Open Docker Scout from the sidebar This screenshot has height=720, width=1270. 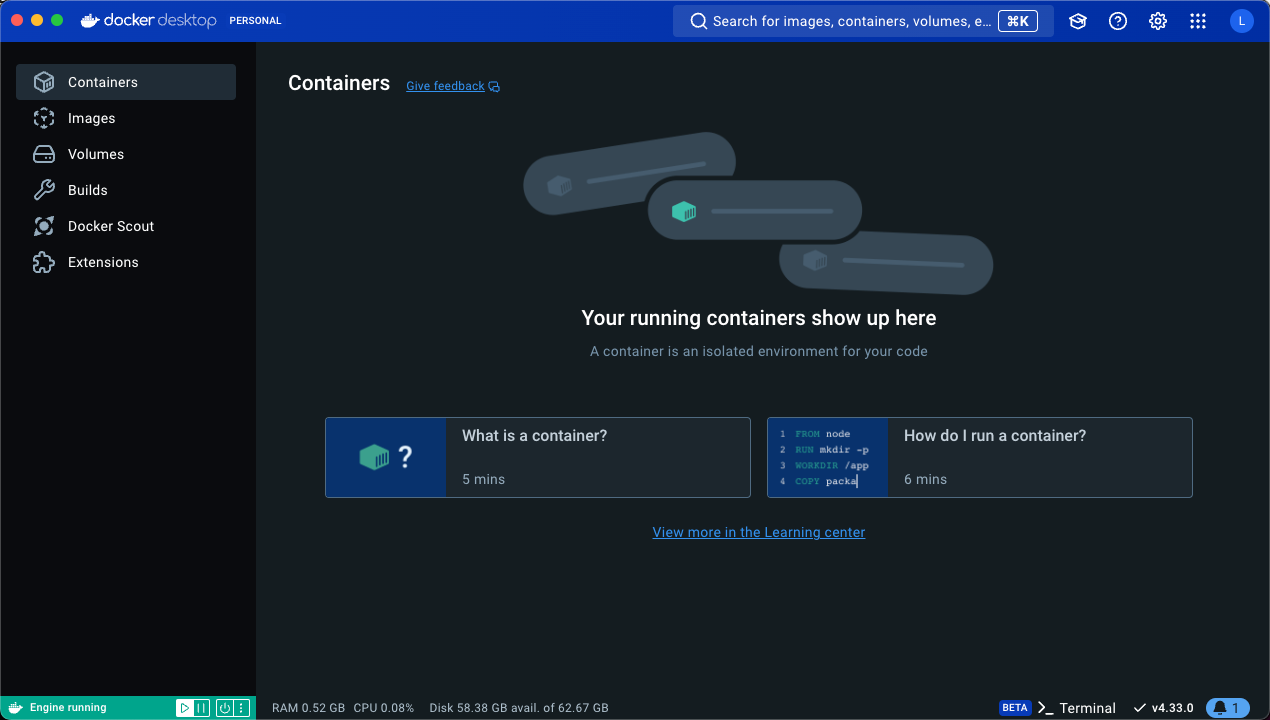(126, 226)
